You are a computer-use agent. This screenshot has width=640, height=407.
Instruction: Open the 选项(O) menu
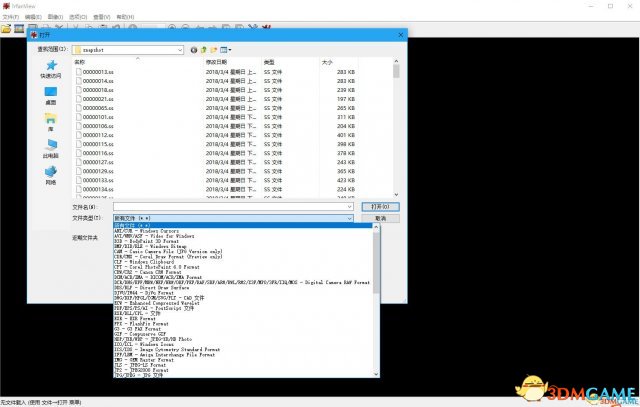pyautogui.click(x=78, y=17)
